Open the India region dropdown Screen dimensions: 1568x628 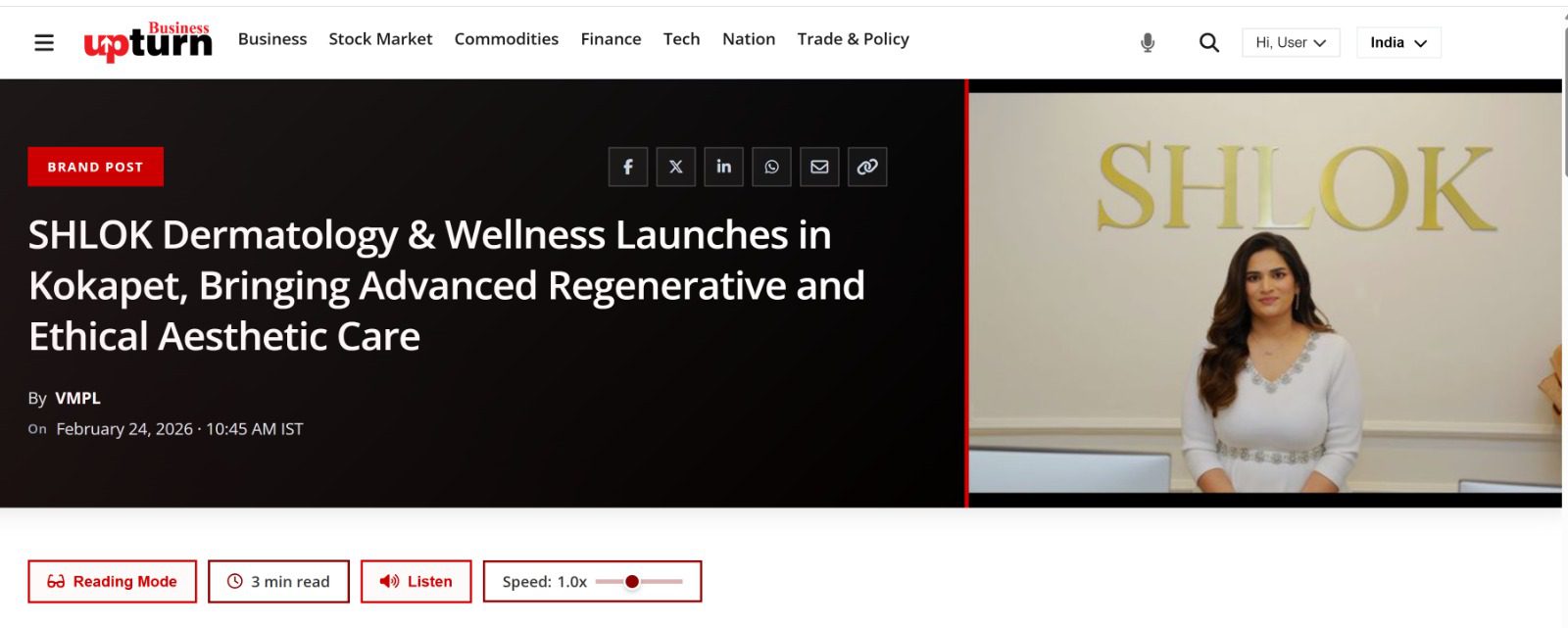1398,42
